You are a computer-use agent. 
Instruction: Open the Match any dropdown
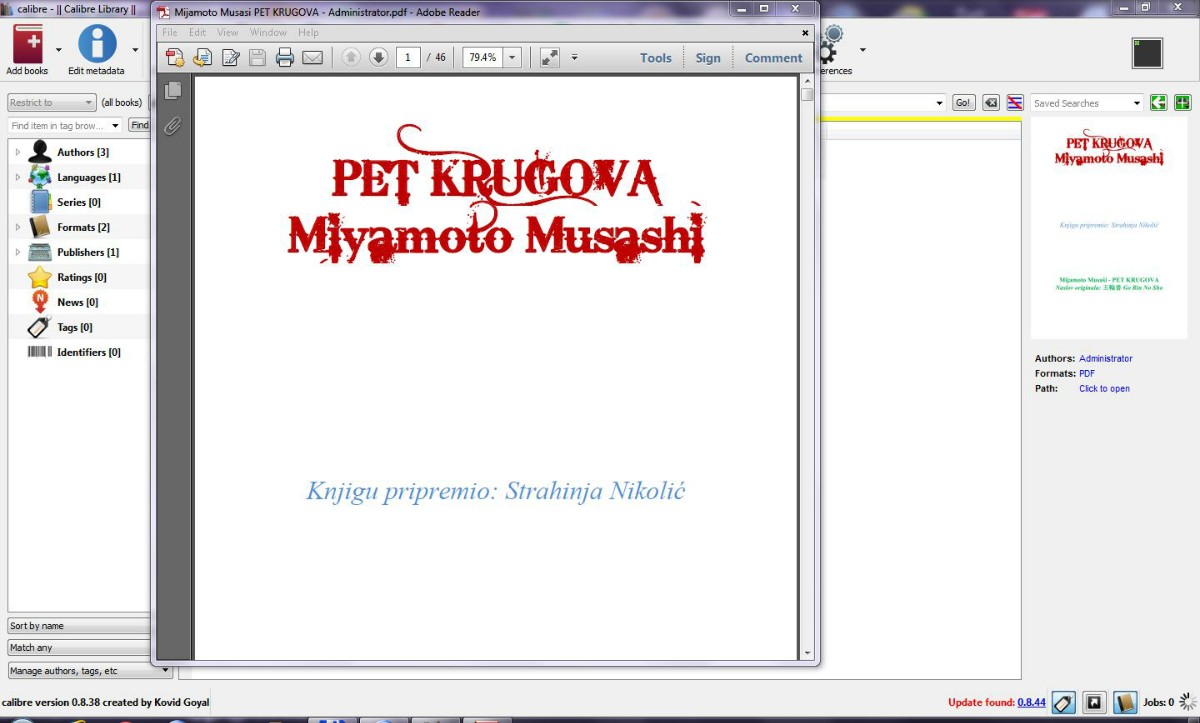80,647
